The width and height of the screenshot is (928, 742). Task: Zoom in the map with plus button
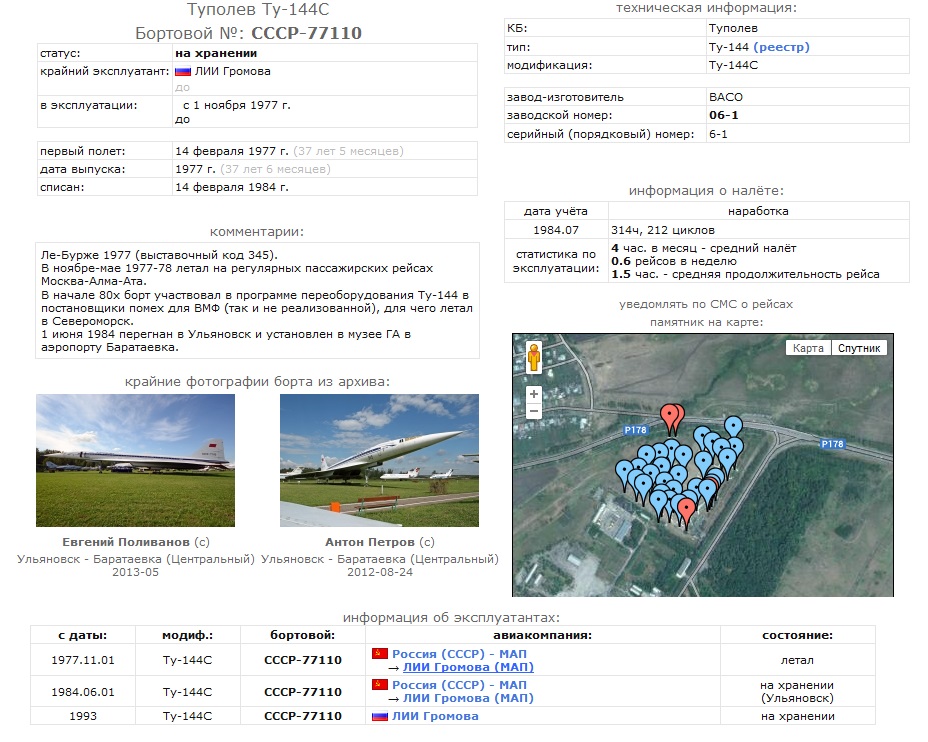coord(534,394)
